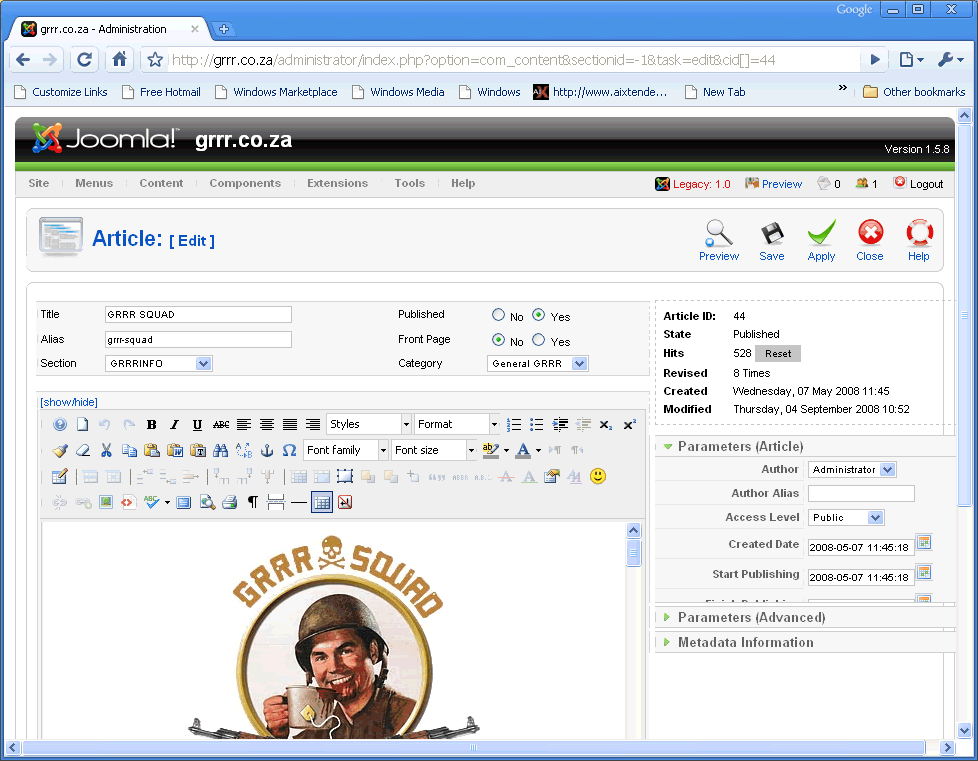Image resolution: width=978 pixels, height=761 pixels.
Task: Open the Content menu
Action: 161,183
